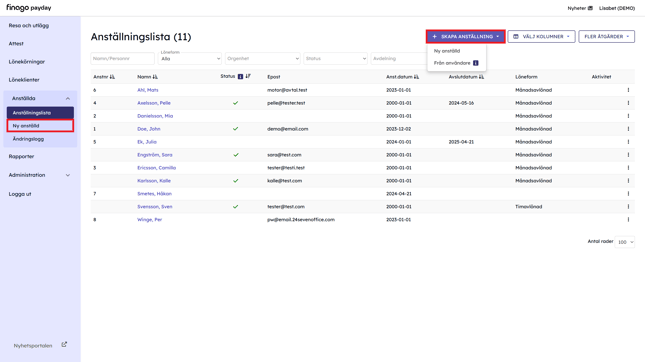Open Rapporter in the sidebar

pos(21,156)
